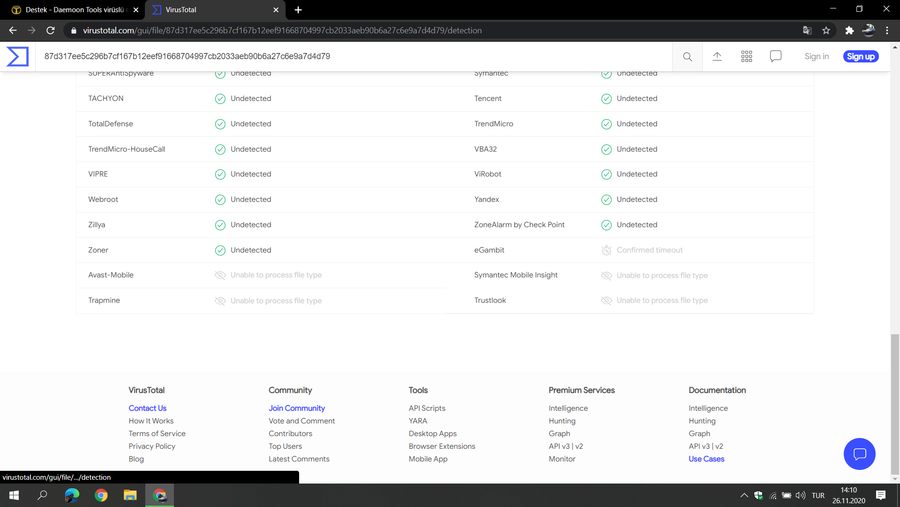Open the browser extensions puzzle icon

pyautogui.click(x=849, y=30)
